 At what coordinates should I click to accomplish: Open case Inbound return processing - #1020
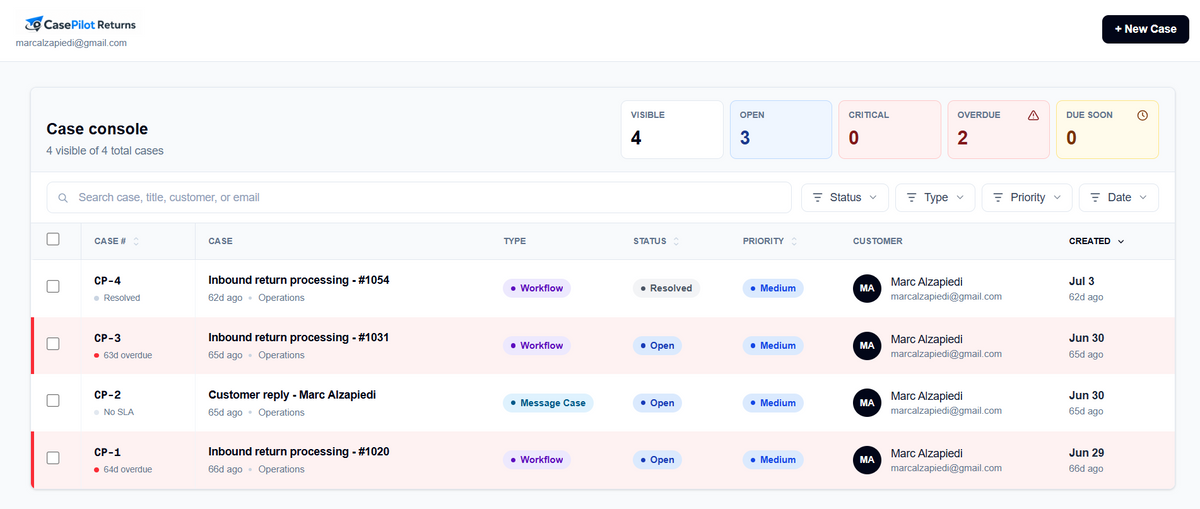(299, 451)
